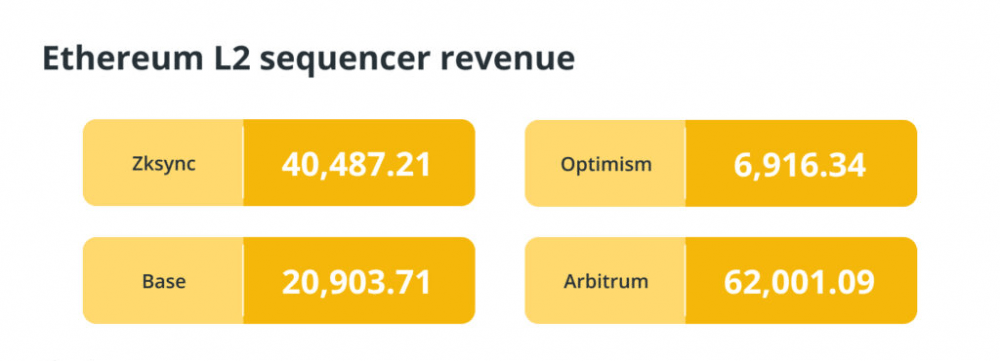Click the divider line in the Zksync card
Image resolution: width=1000 pixels, height=361 pixels.
[243, 163]
